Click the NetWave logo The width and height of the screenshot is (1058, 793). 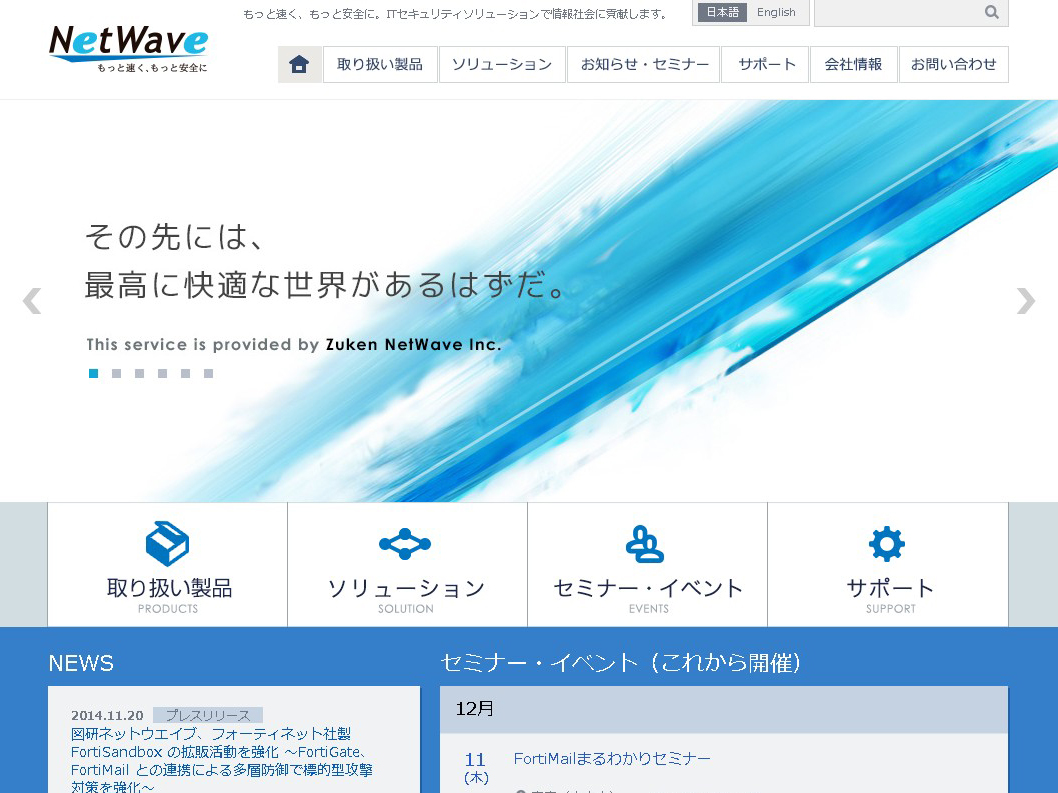point(129,48)
